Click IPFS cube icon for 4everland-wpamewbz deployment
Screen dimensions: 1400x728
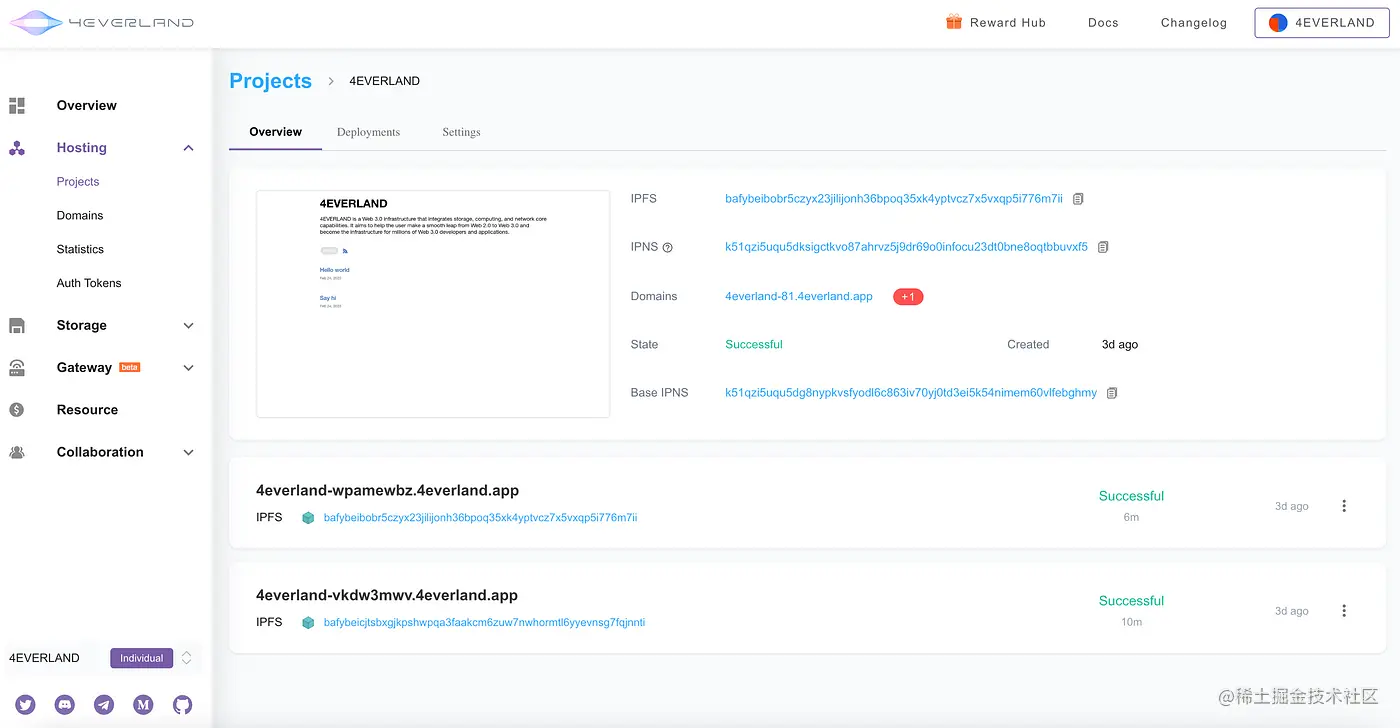pyautogui.click(x=308, y=518)
